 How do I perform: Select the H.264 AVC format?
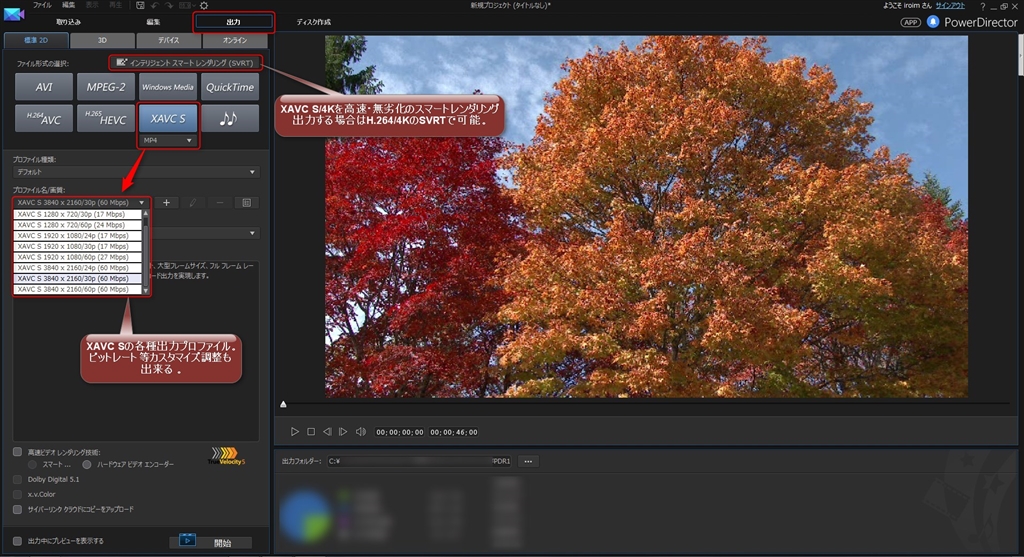44,119
